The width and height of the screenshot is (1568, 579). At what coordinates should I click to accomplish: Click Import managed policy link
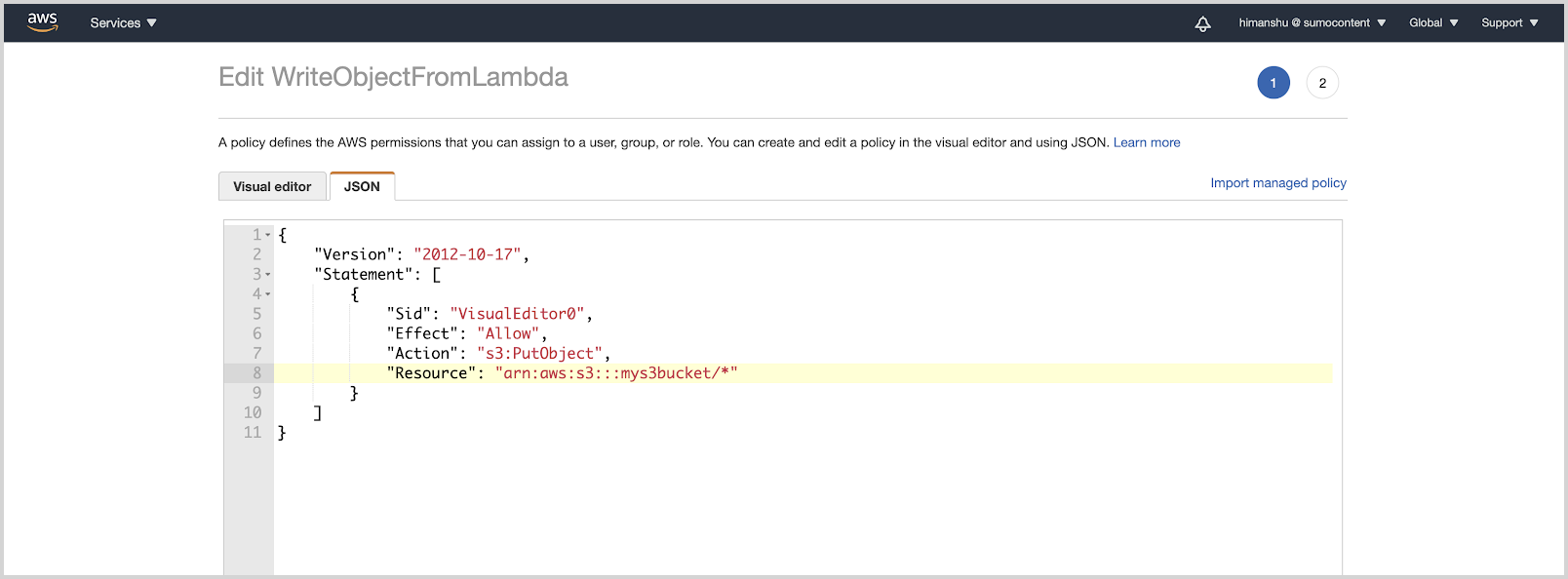1277,183
